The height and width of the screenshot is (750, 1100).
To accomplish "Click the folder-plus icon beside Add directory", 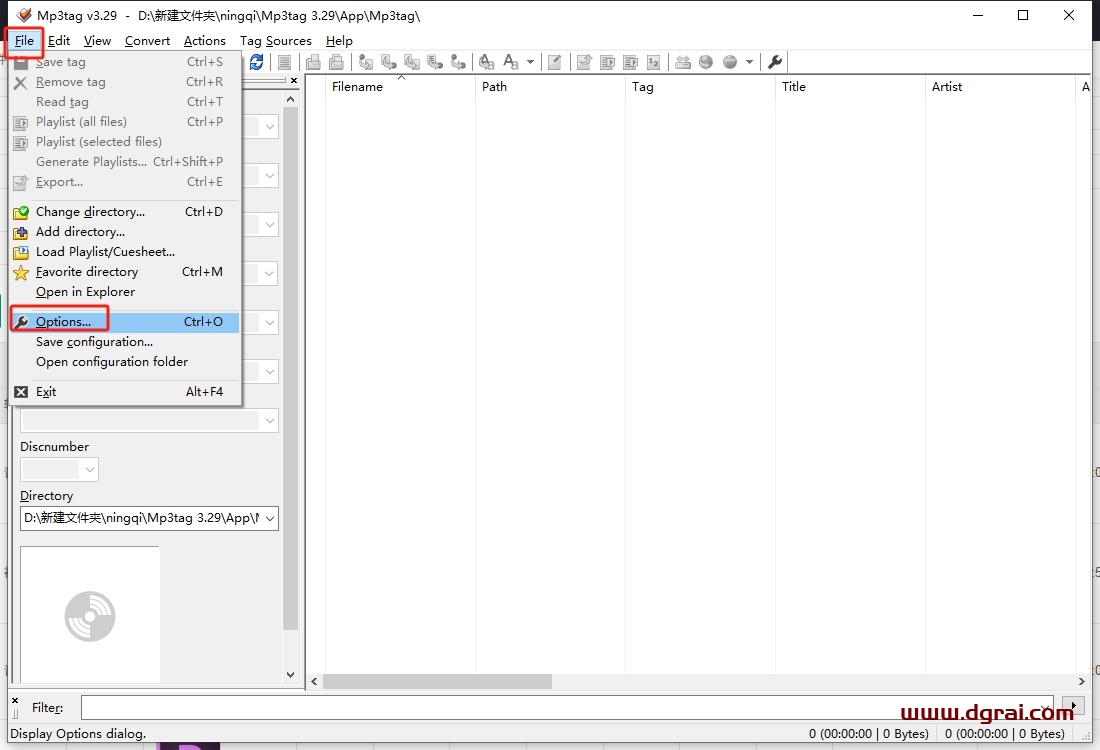I will tap(21, 232).
